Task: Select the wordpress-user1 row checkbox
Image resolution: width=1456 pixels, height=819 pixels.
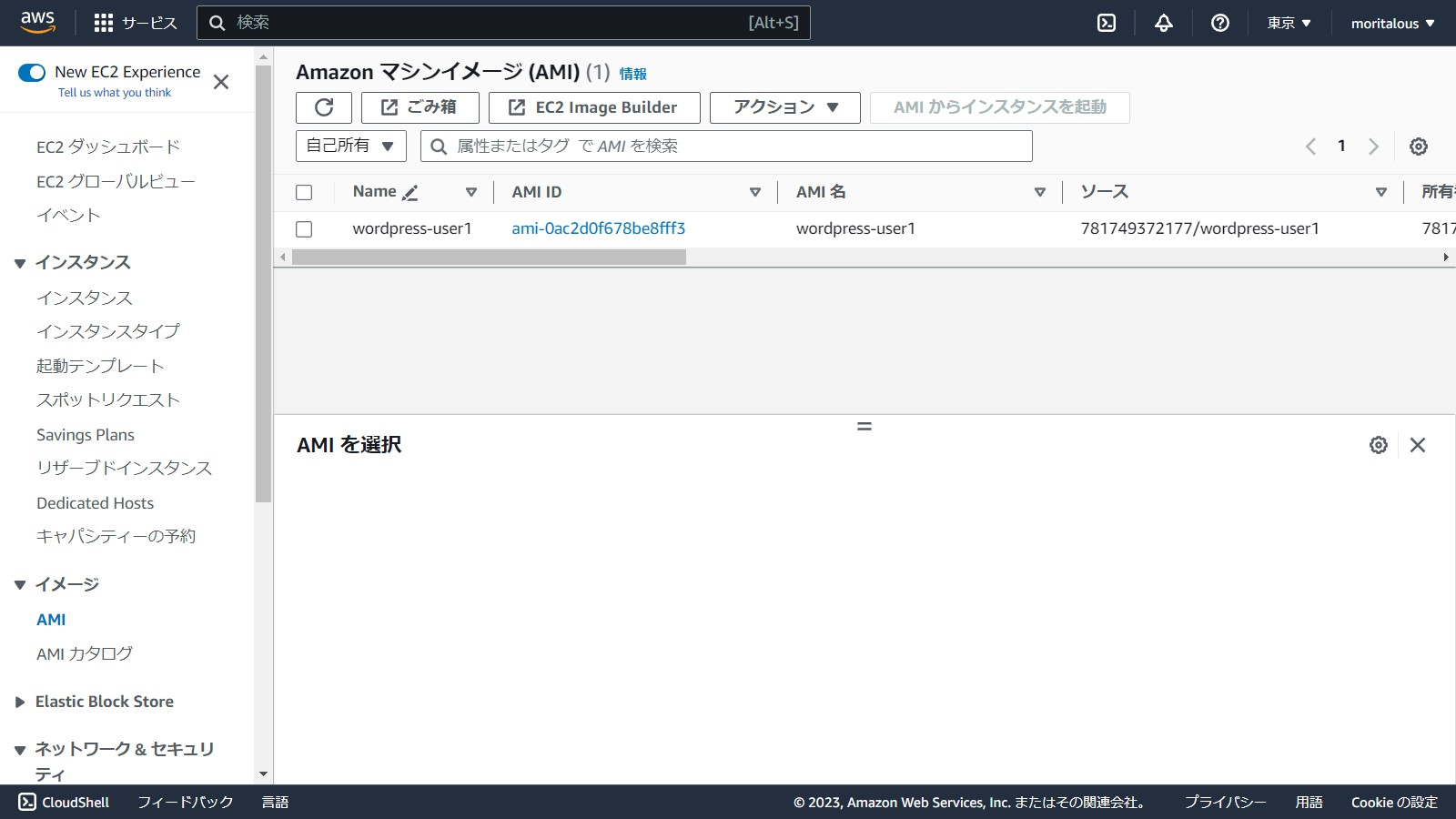Action: 304,229
